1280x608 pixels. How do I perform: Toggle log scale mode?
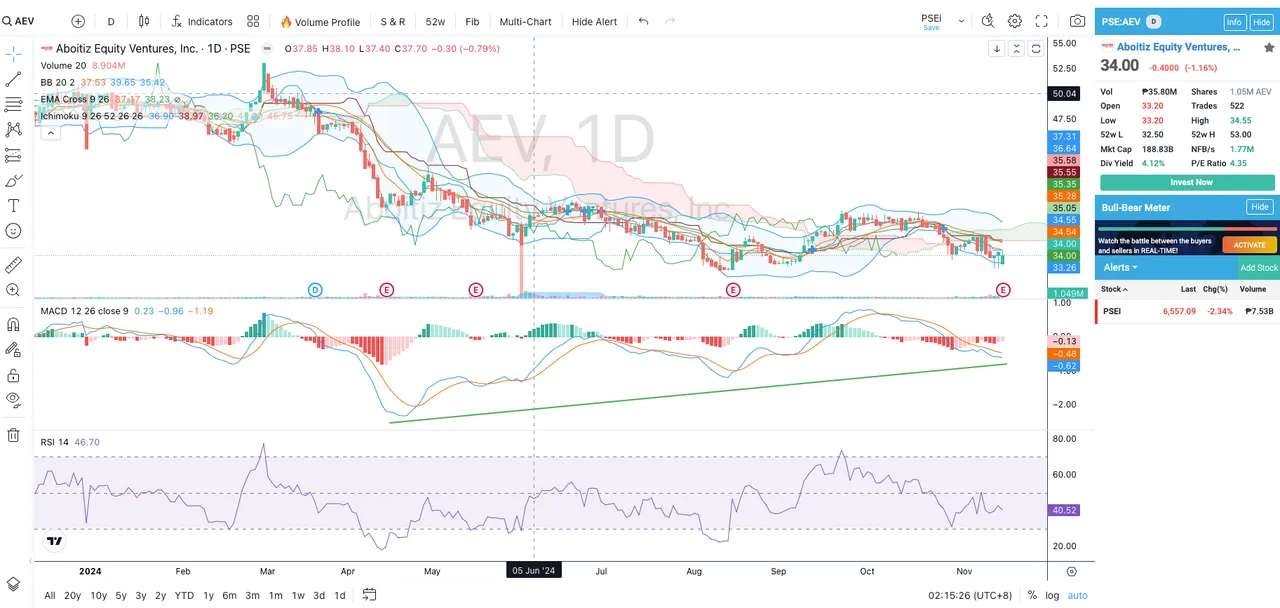(1053, 595)
